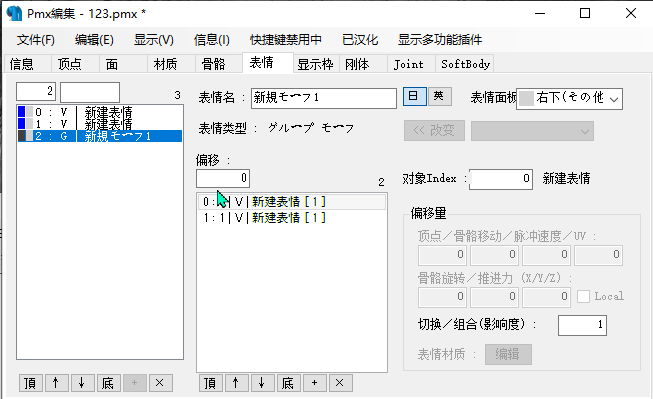The height and width of the screenshot is (399, 653).
Task: Switch morph name to English (英)
Action: 439,96
